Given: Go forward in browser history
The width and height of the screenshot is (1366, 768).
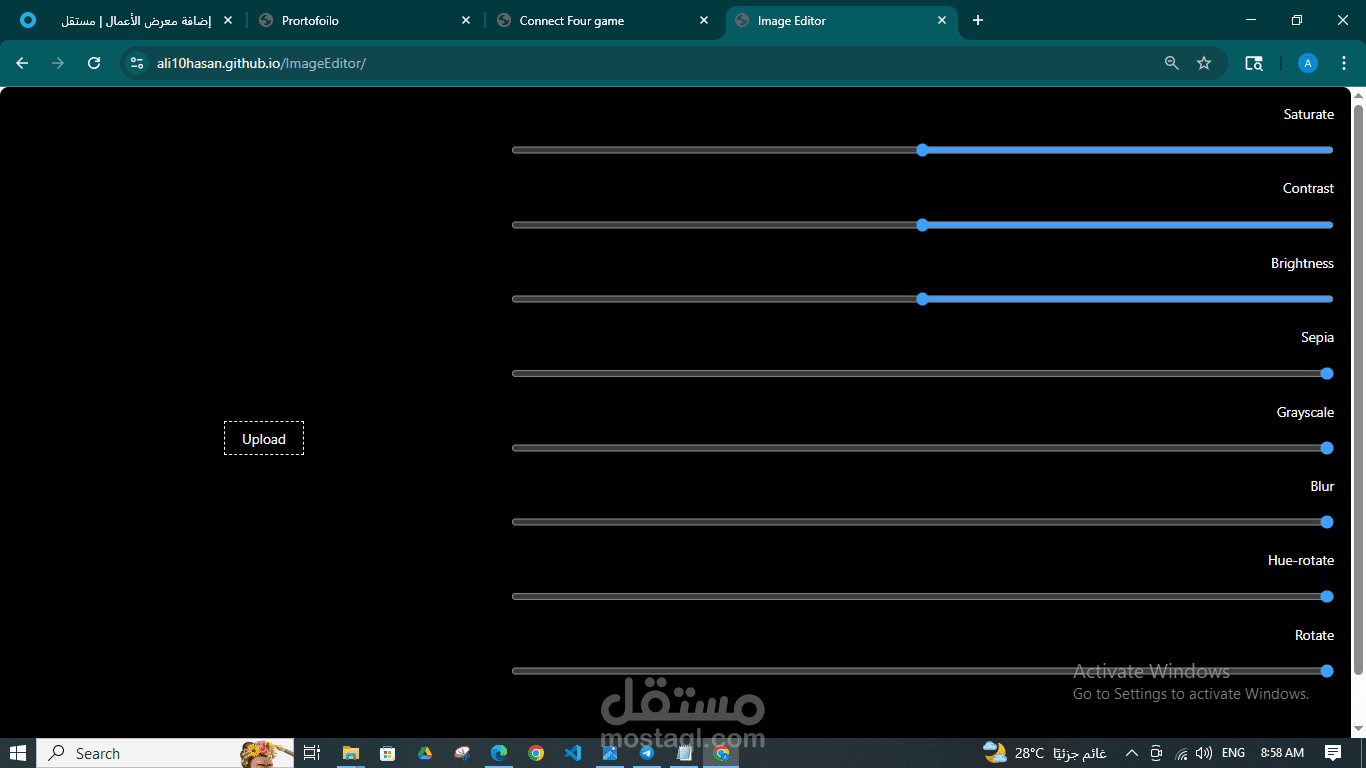Looking at the screenshot, I should pyautogui.click(x=58, y=63).
